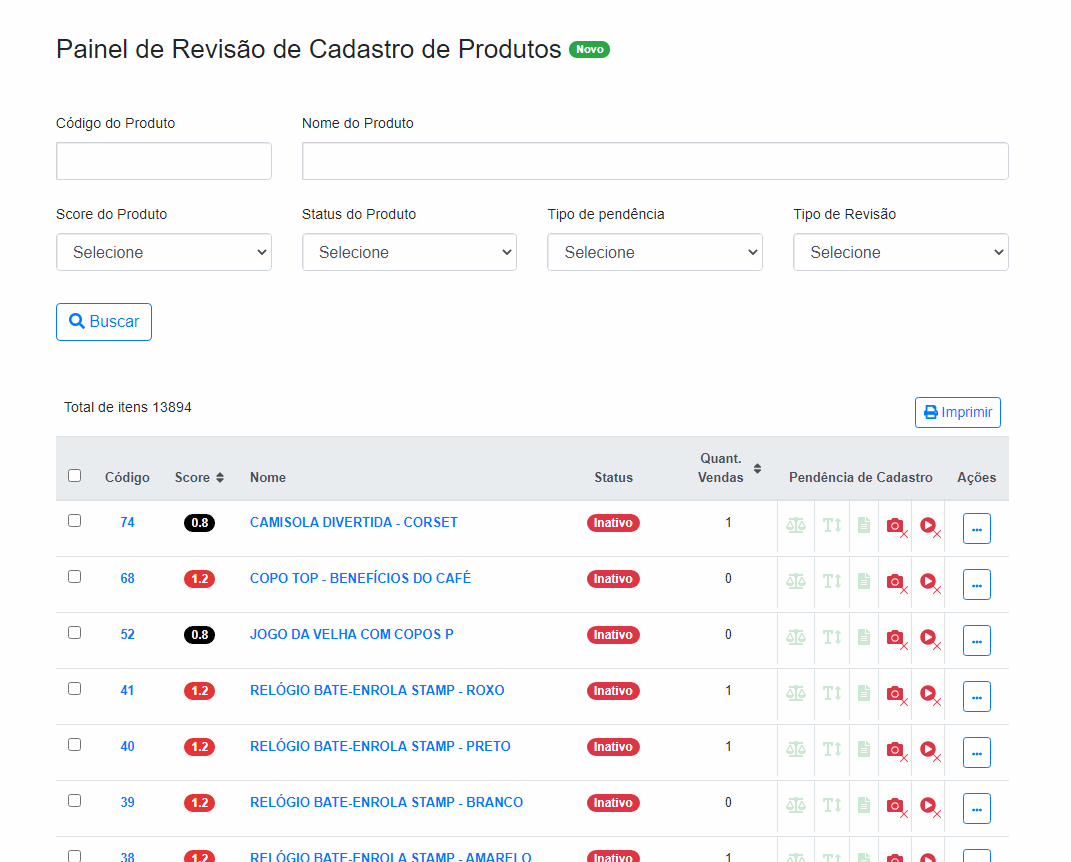Open actions menu for RELÓGIO ROXO row
This screenshot has height=862, width=1071.
(x=977, y=697)
